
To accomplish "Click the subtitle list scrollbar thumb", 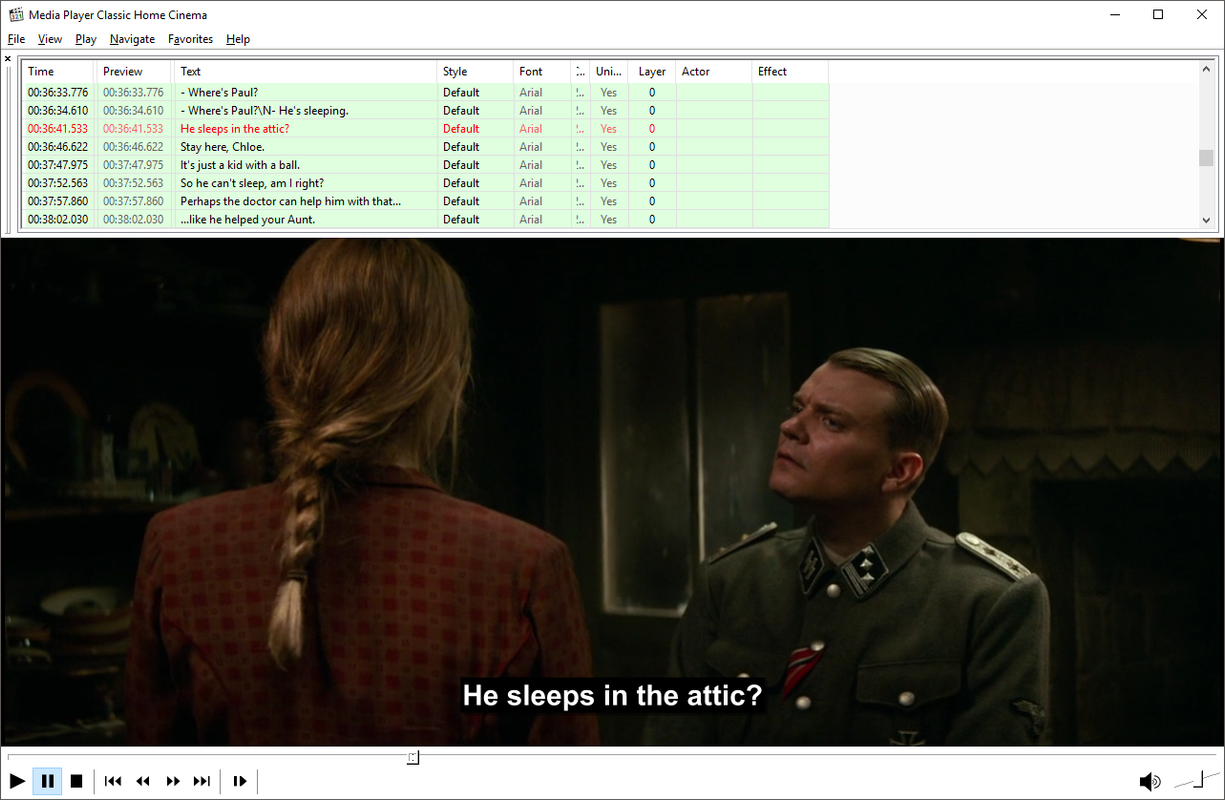I will [1206, 157].
